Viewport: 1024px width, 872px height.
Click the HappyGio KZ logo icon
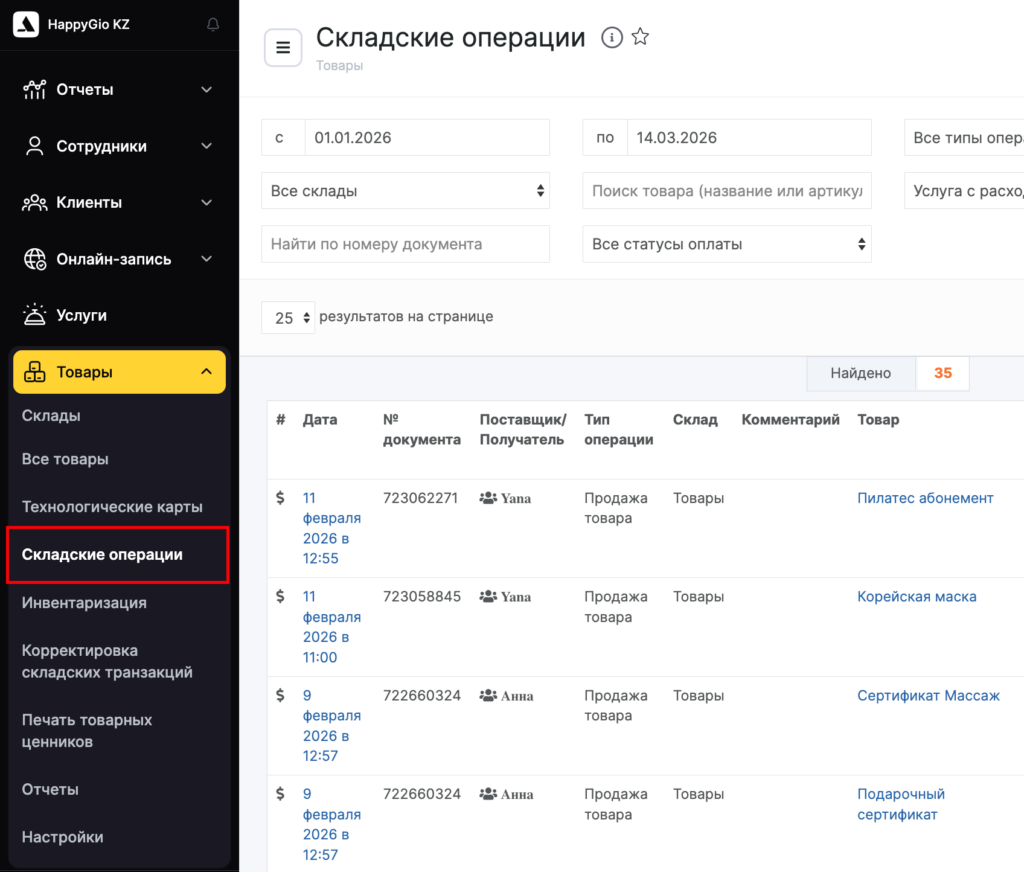click(27, 25)
